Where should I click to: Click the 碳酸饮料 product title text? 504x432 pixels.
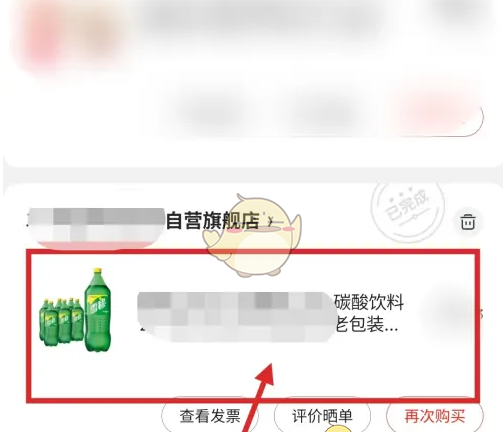369,302
